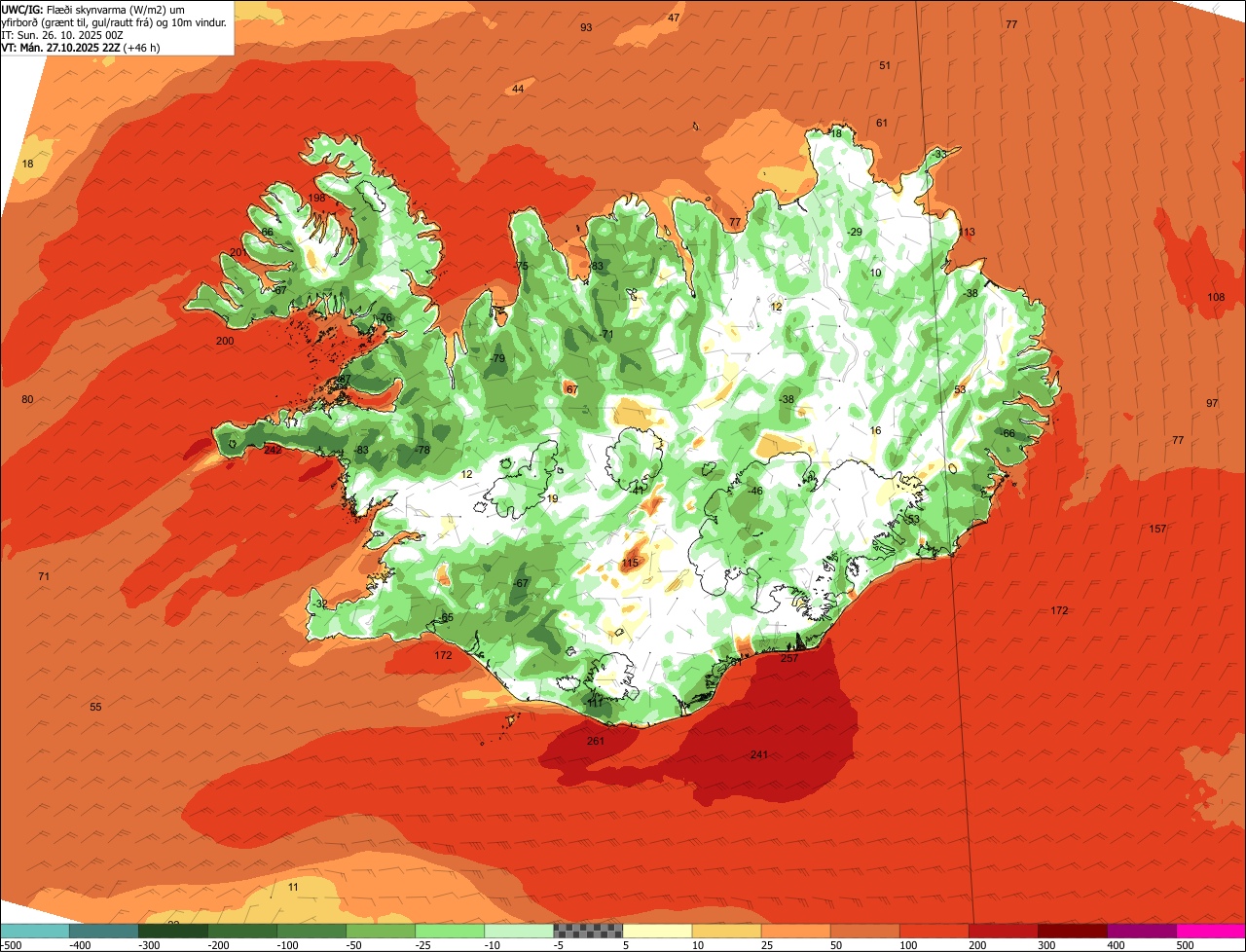Click the map value '51' north of Iceland
This screenshot has height=952, width=1246.
(885, 65)
